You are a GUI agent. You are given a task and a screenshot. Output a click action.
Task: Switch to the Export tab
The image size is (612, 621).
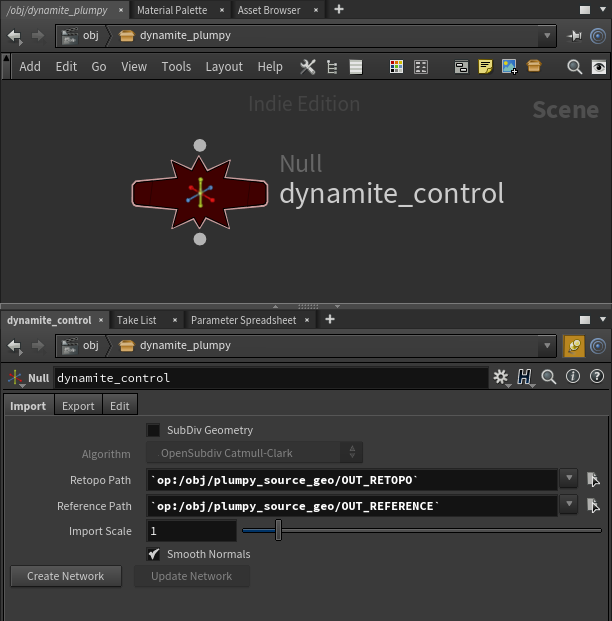click(x=78, y=405)
